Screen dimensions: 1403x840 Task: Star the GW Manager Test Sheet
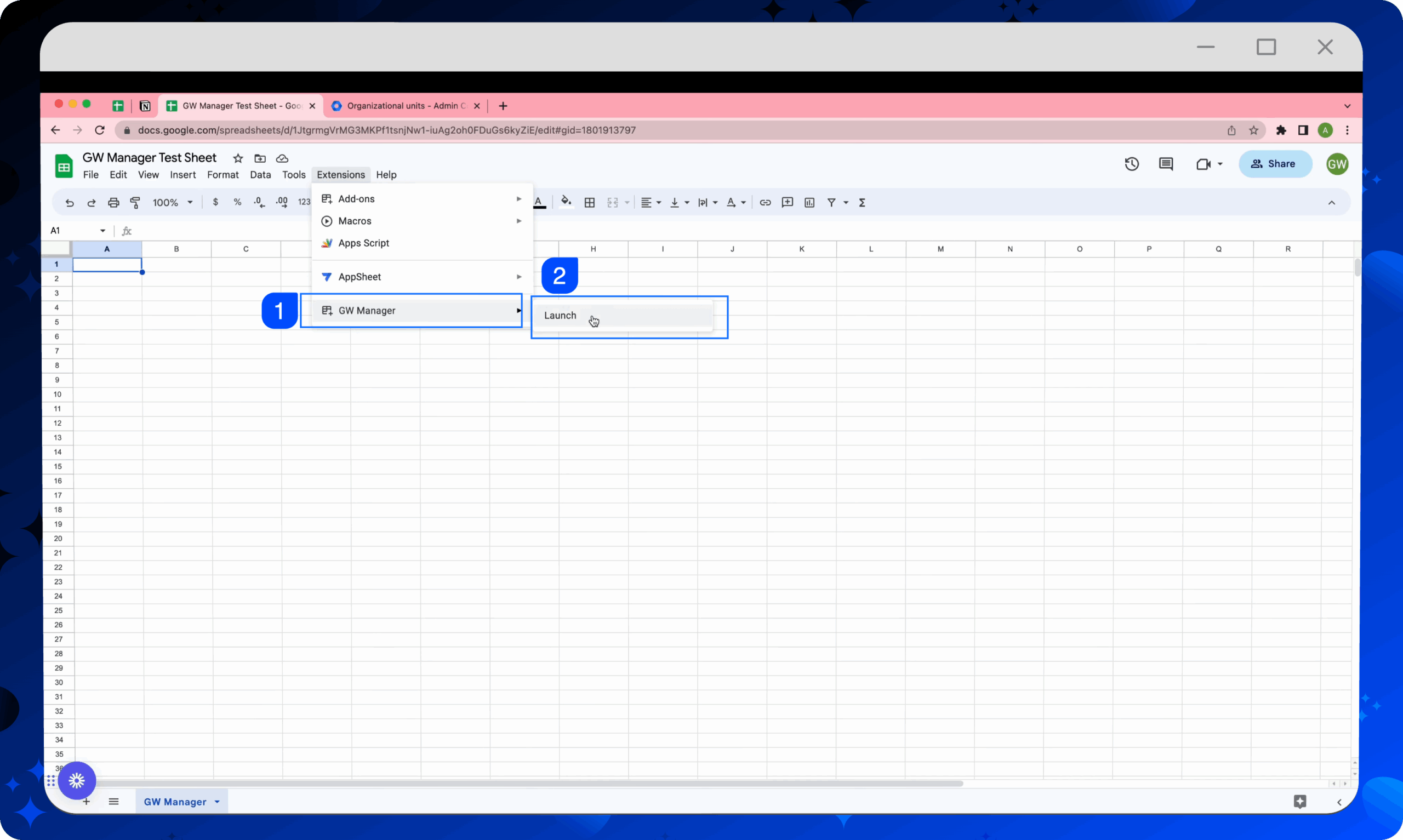238,158
